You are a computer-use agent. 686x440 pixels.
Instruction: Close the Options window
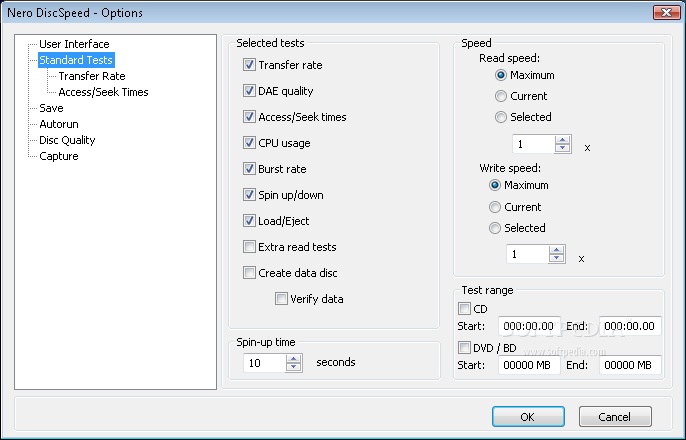pos(666,13)
